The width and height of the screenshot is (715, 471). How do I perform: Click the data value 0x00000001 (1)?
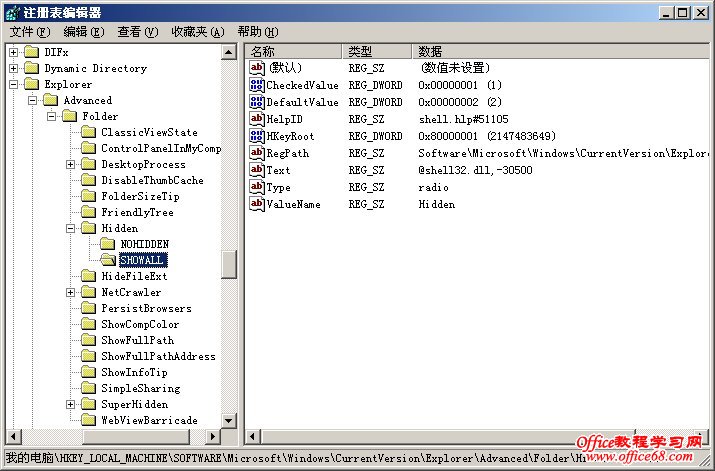coord(460,85)
